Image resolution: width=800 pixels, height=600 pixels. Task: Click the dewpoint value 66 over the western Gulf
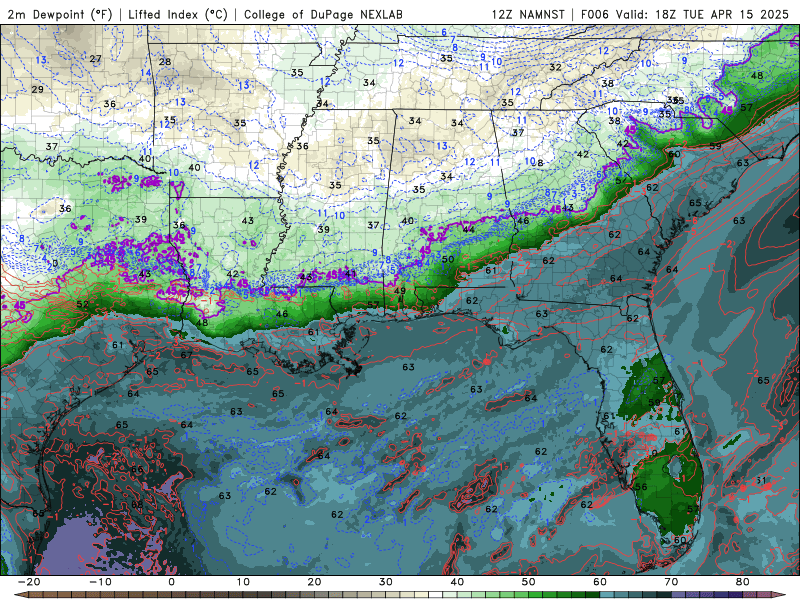(x=137, y=469)
